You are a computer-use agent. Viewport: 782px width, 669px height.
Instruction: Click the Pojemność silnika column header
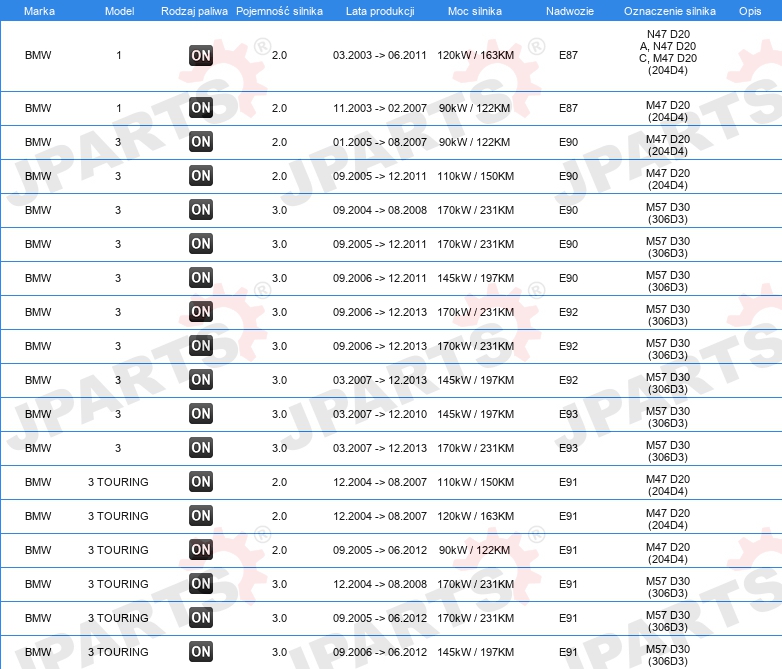click(x=279, y=11)
